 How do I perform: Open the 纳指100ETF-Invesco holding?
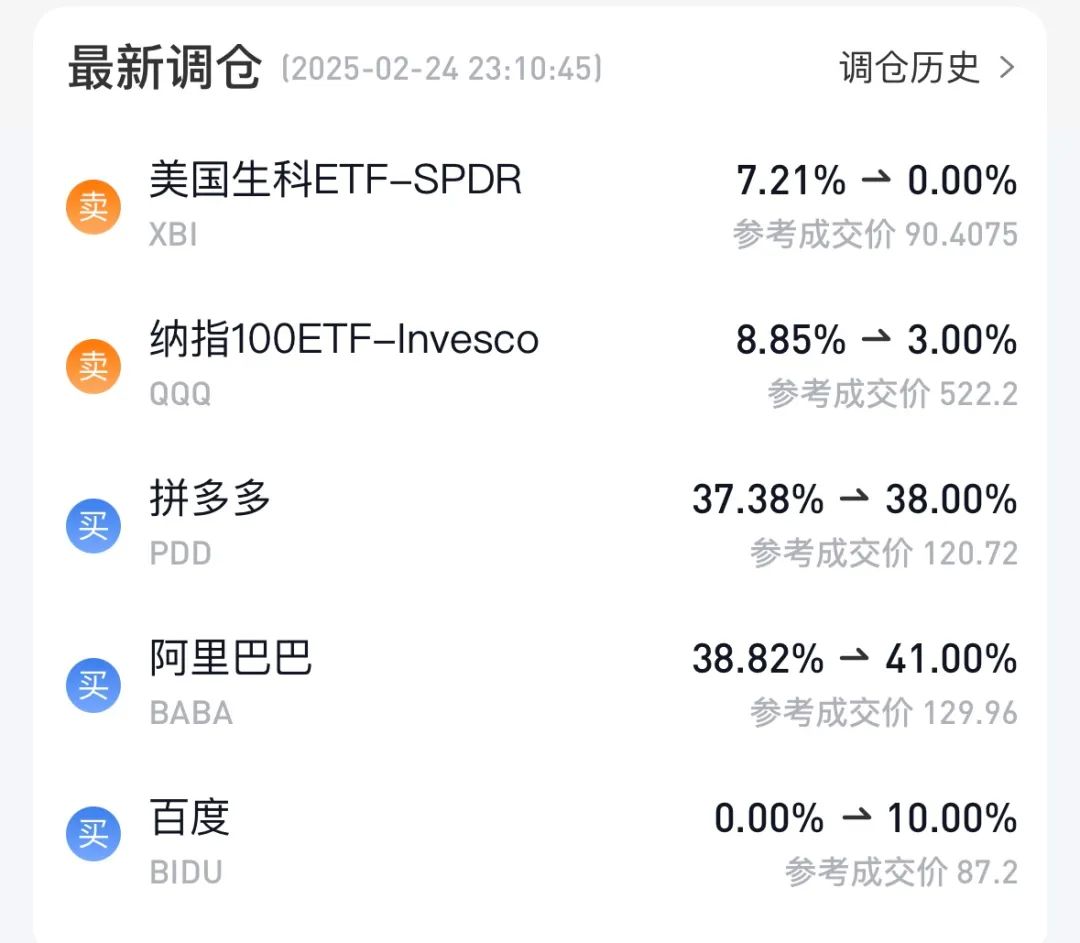pyautogui.click(x=344, y=340)
